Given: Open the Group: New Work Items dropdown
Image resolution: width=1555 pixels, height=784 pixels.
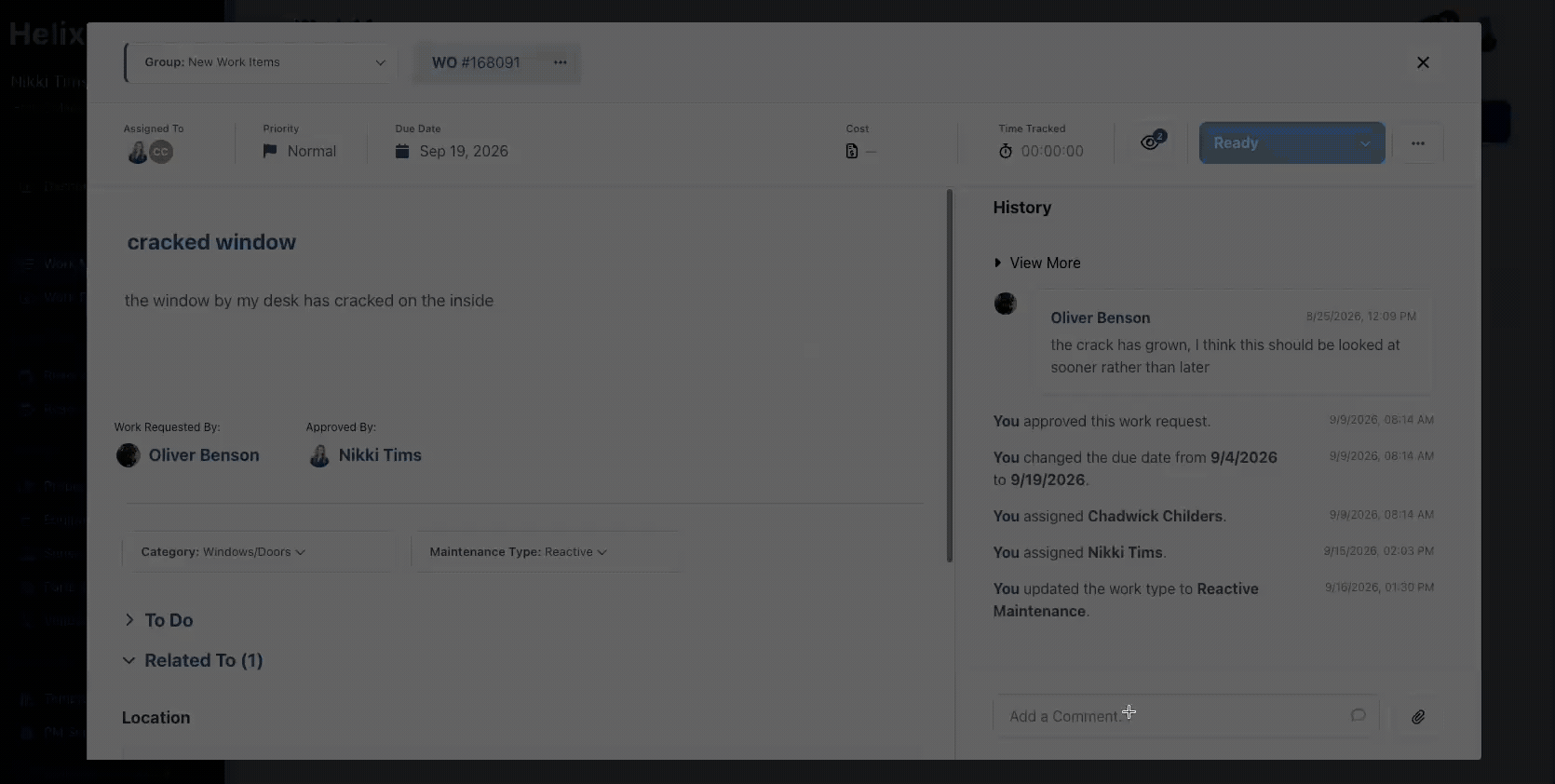Looking at the screenshot, I should tap(262, 62).
